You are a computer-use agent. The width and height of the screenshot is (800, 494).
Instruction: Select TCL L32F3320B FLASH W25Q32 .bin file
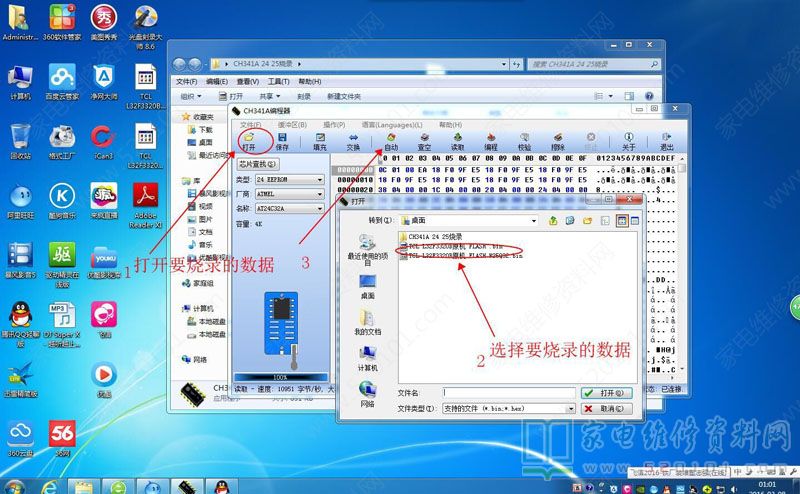point(461,256)
